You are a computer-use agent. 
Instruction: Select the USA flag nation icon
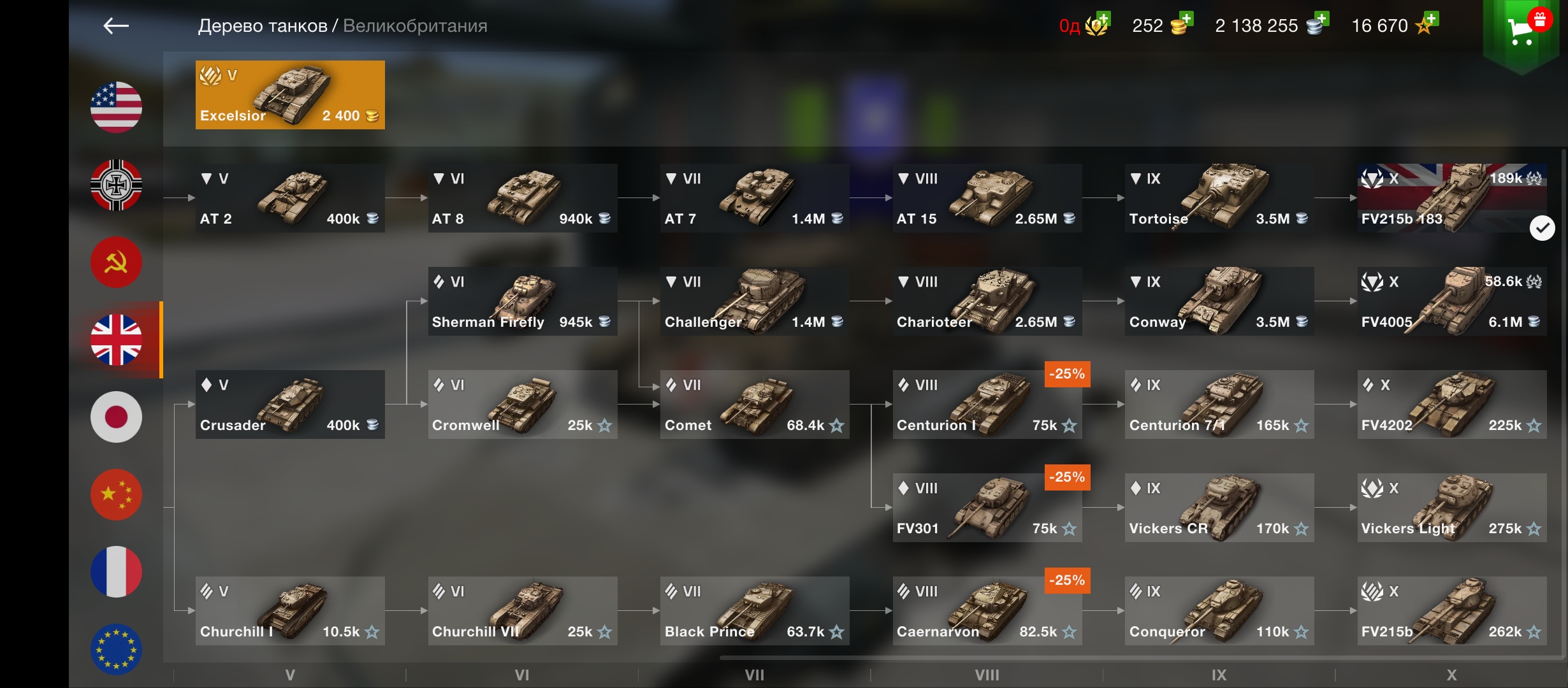pos(116,107)
